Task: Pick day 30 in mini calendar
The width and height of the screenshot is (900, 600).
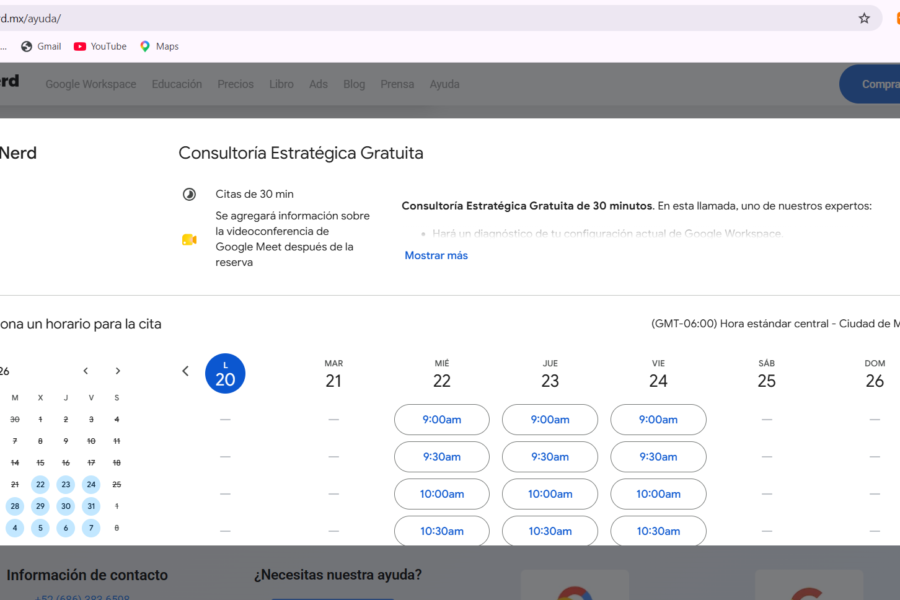Action: 65,506
